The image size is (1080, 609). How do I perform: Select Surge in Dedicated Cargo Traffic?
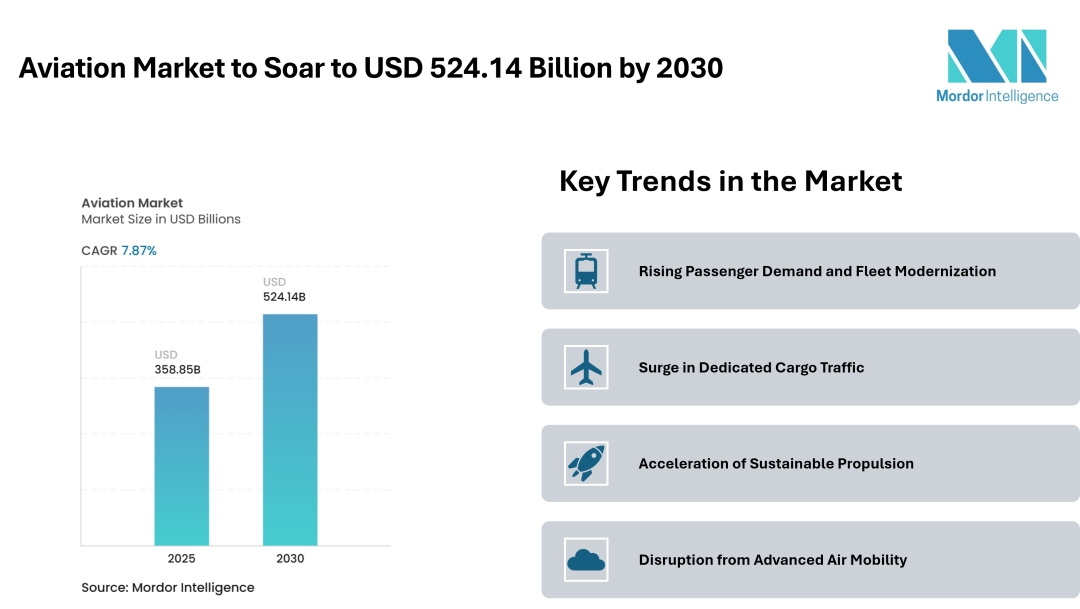751,367
